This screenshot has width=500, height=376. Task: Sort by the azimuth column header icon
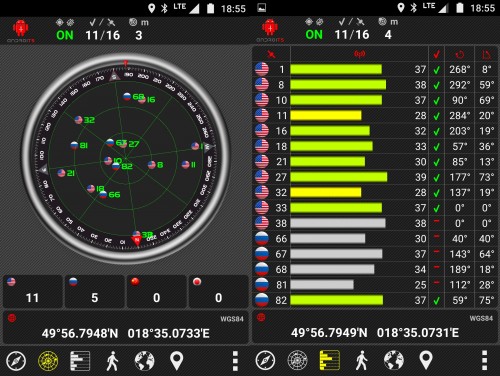coord(460,54)
